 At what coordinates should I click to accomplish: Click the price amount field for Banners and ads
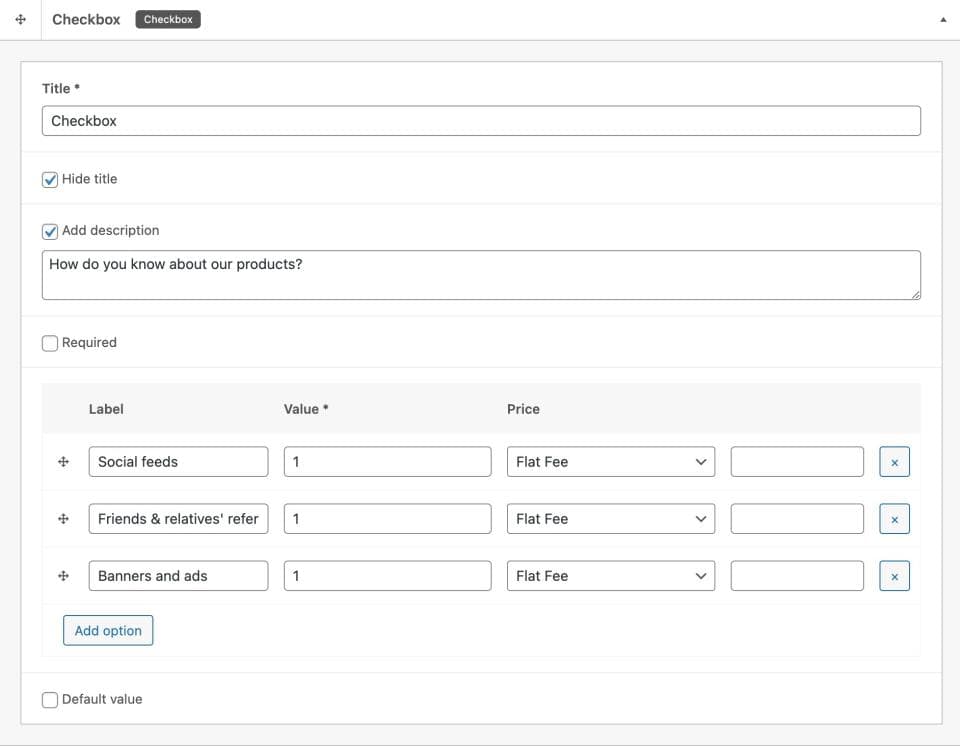click(x=797, y=576)
